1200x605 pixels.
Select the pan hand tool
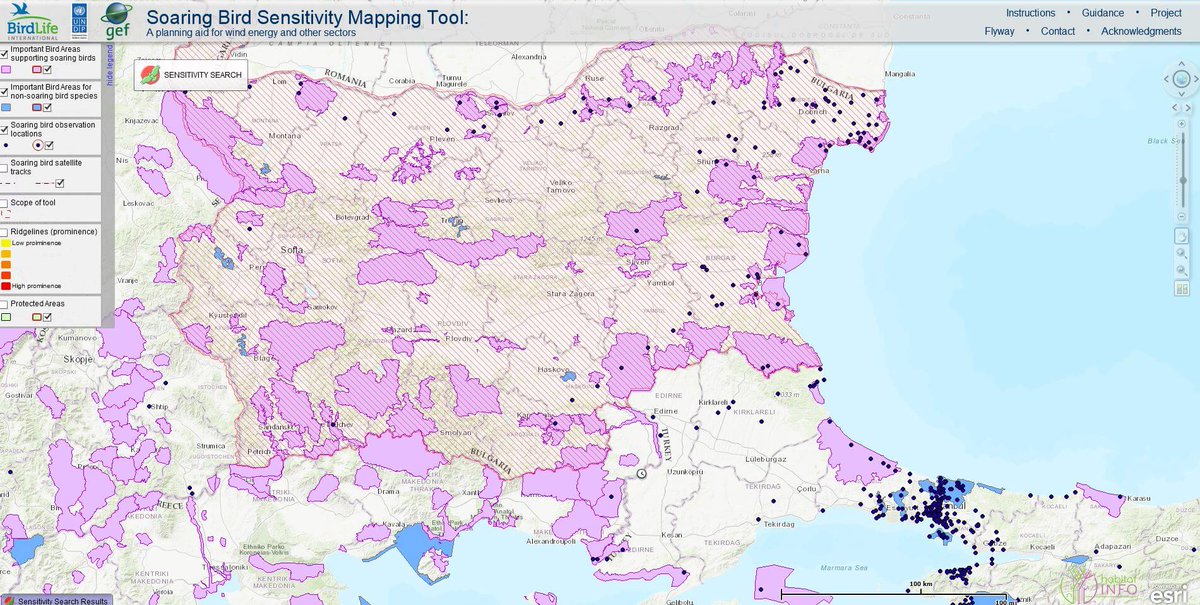(x=1183, y=237)
